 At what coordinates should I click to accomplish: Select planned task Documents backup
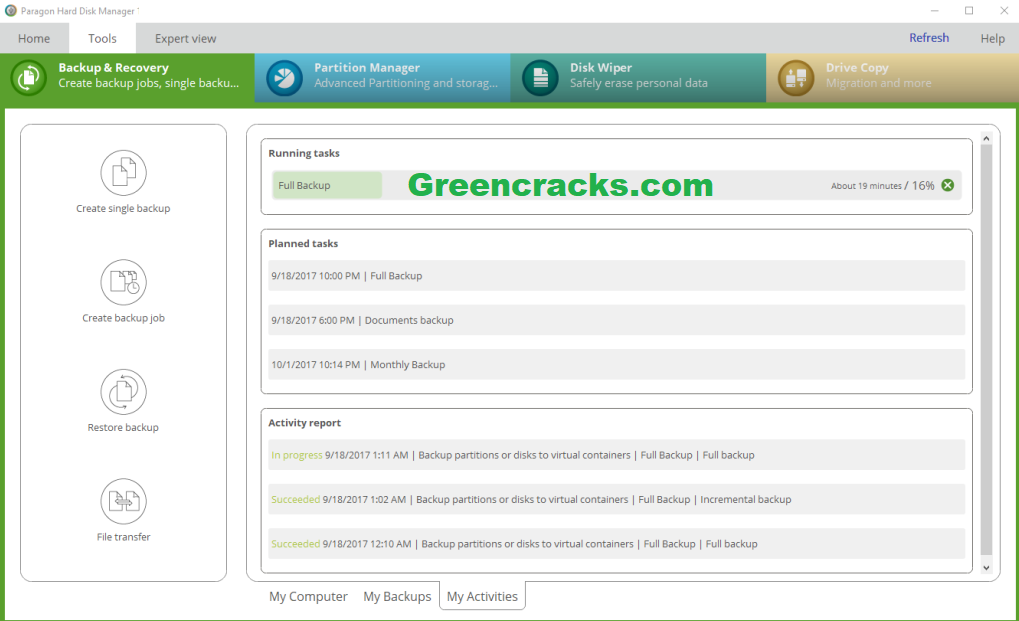pos(616,320)
